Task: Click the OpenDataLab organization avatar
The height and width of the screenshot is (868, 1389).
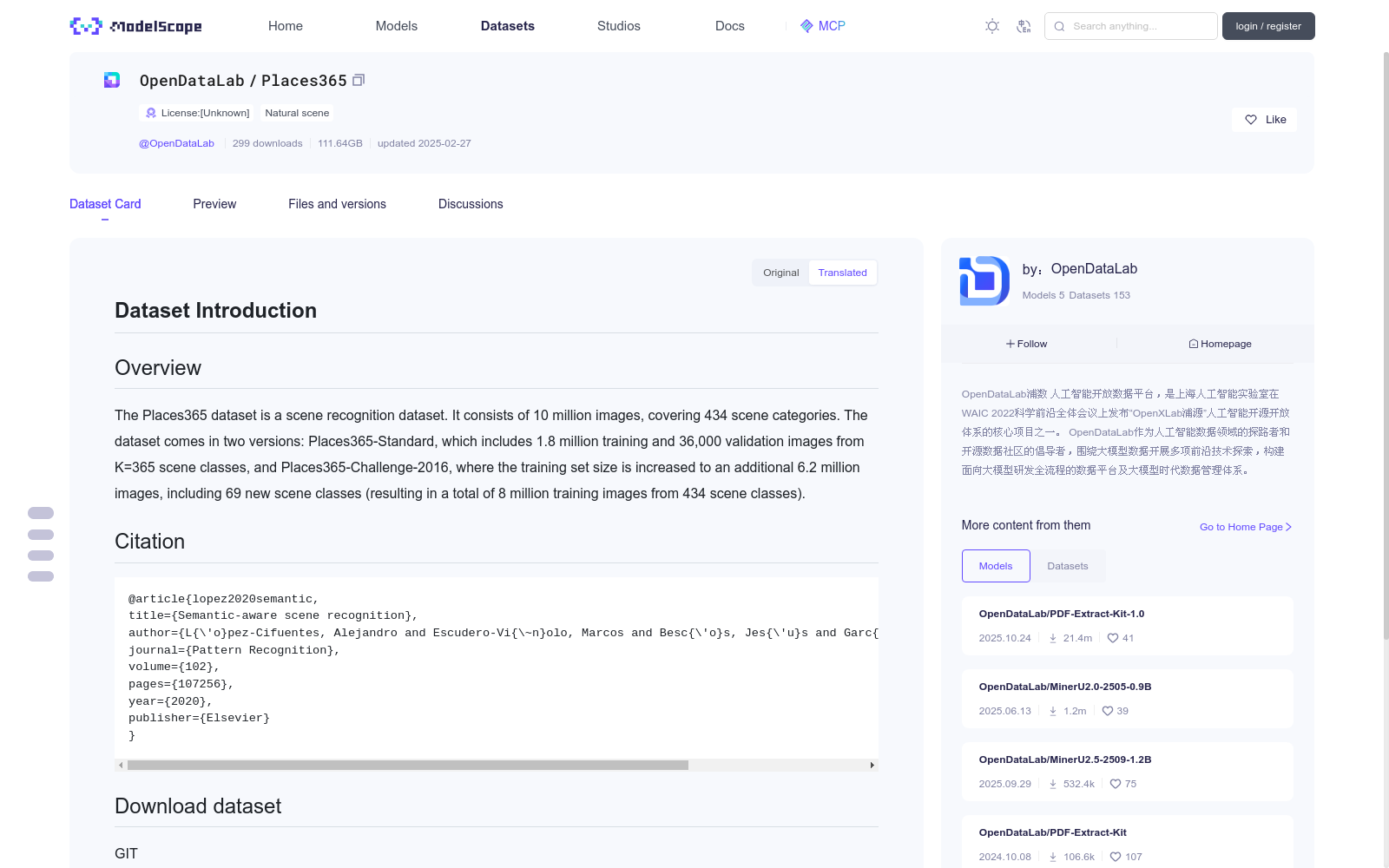Action: pos(984,280)
